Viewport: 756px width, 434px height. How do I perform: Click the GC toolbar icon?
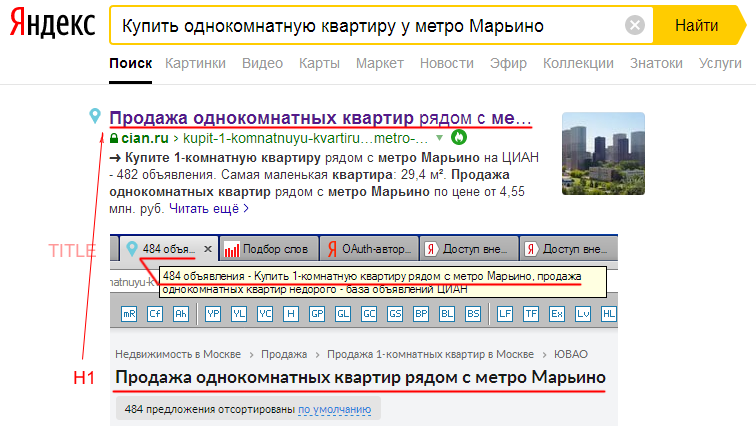(x=369, y=314)
